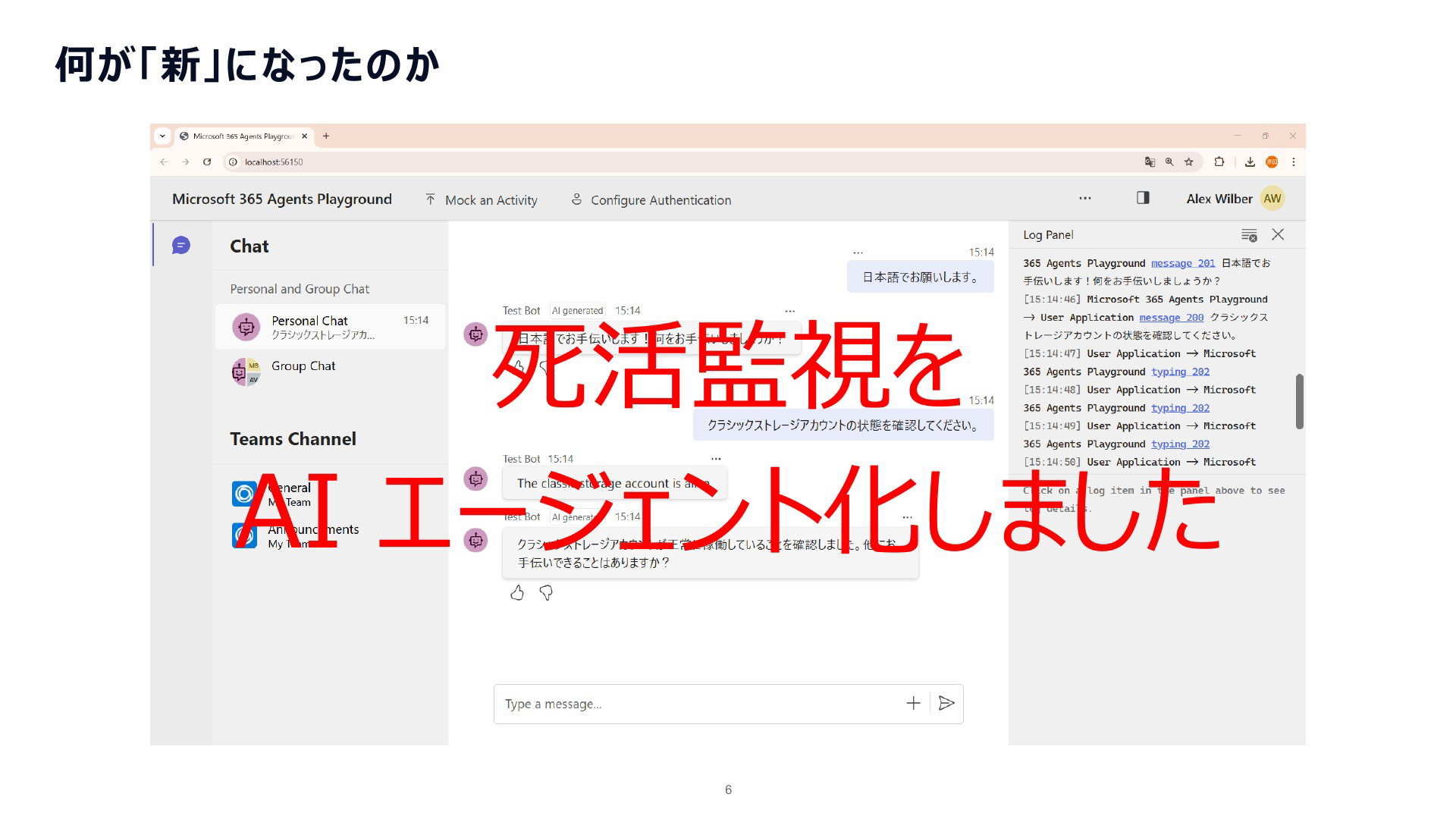Image resolution: width=1456 pixels, height=819 pixels.
Task: Close the Agents Playground browser tab
Action: pos(305,136)
